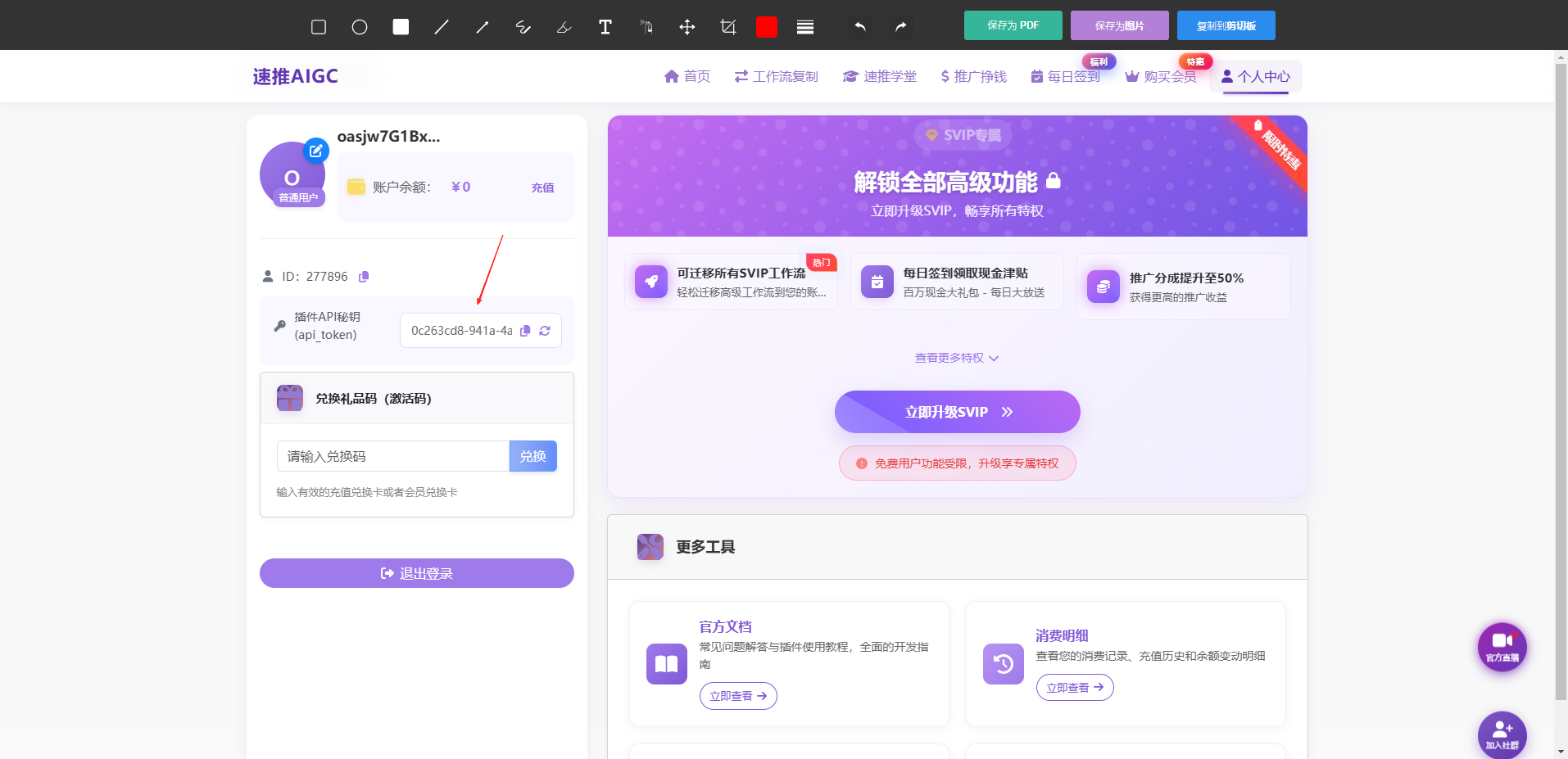The width and height of the screenshot is (1568, 759).
Task: Open the 个人中心 nav item
Action: [1256, 76]
